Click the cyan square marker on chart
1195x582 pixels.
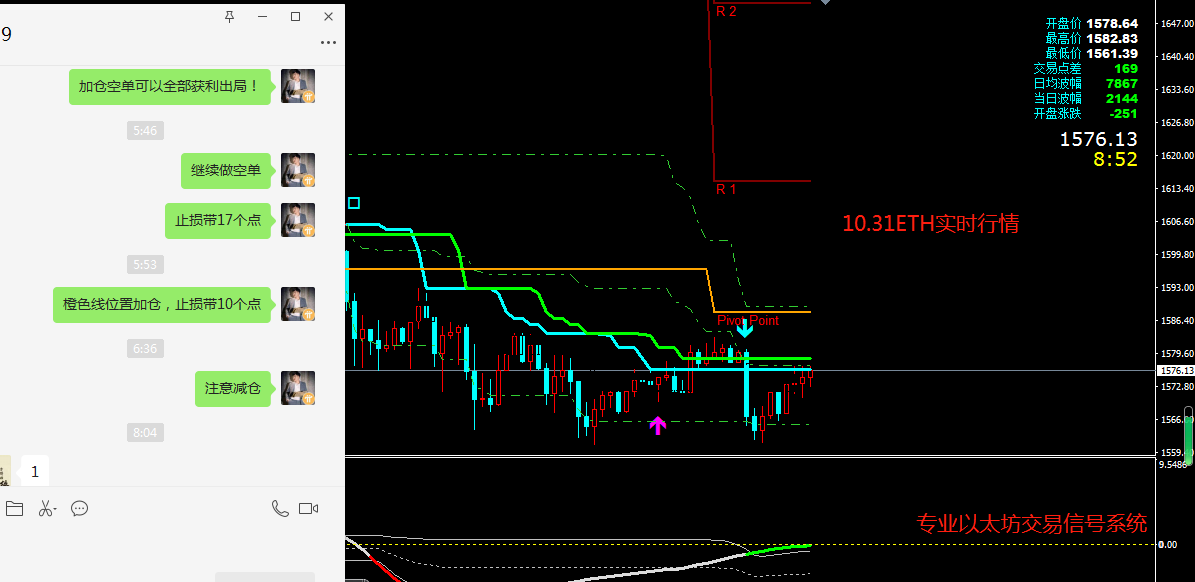(x=354, y=203)
